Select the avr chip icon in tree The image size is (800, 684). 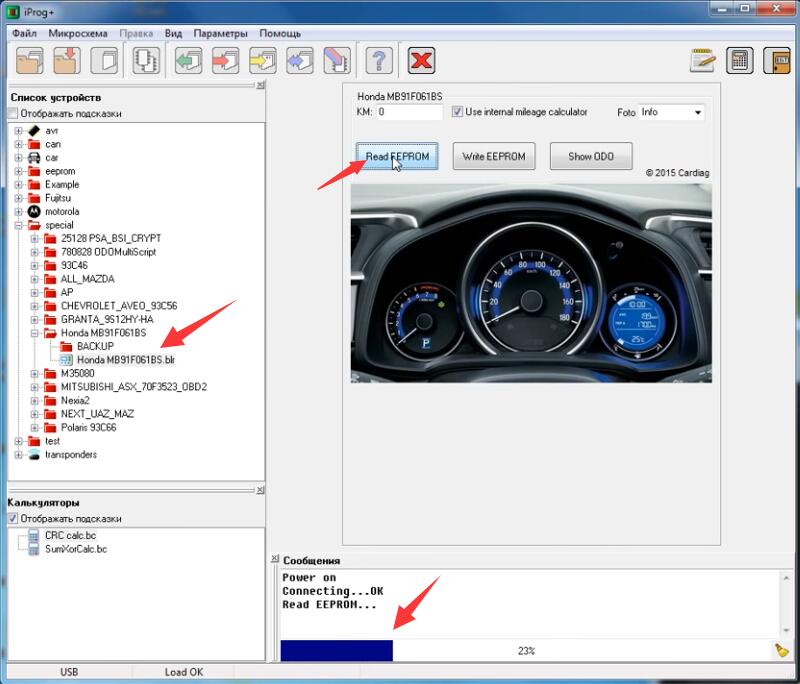(34, 131)
